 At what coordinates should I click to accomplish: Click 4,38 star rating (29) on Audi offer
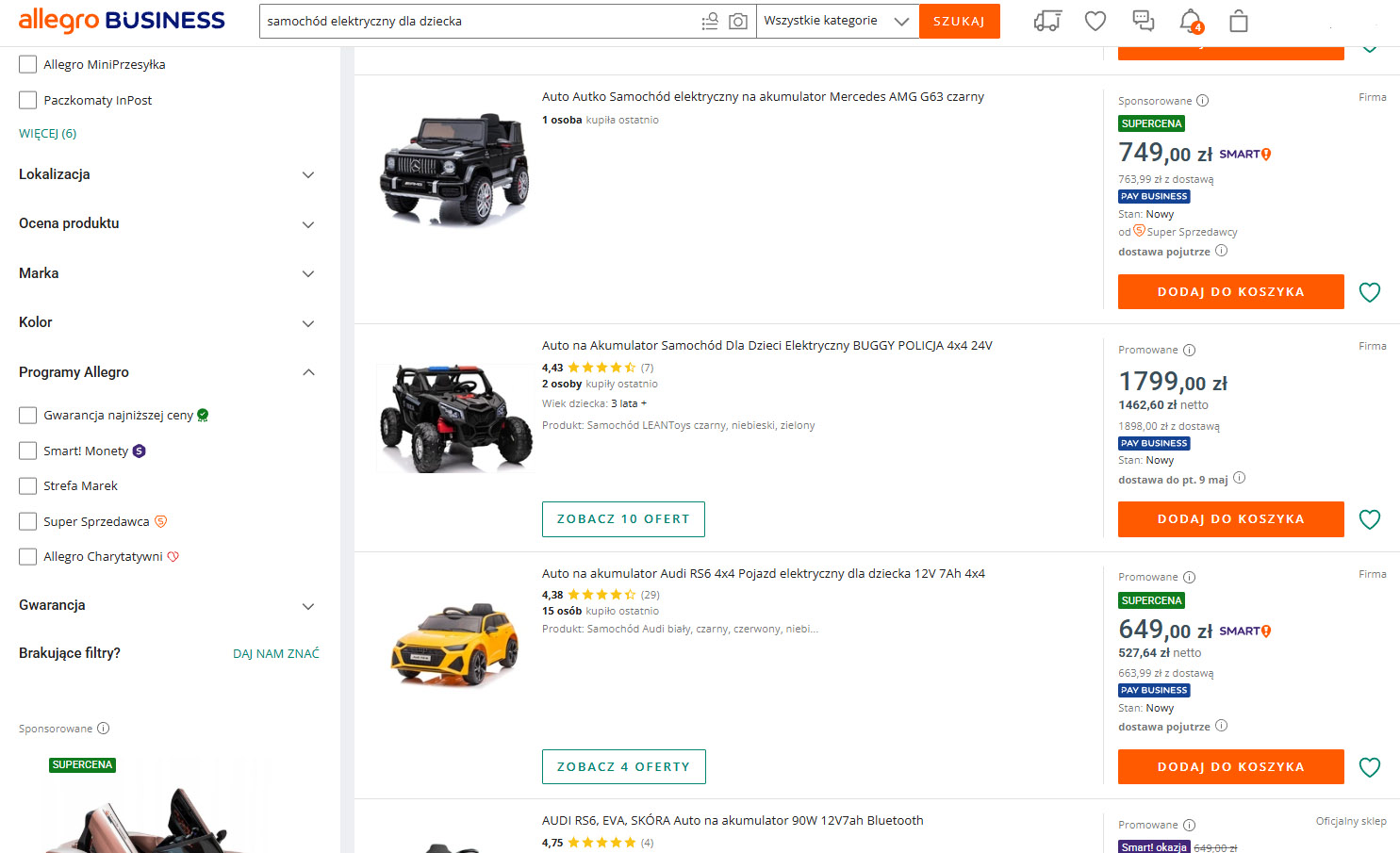coord(601,595)
